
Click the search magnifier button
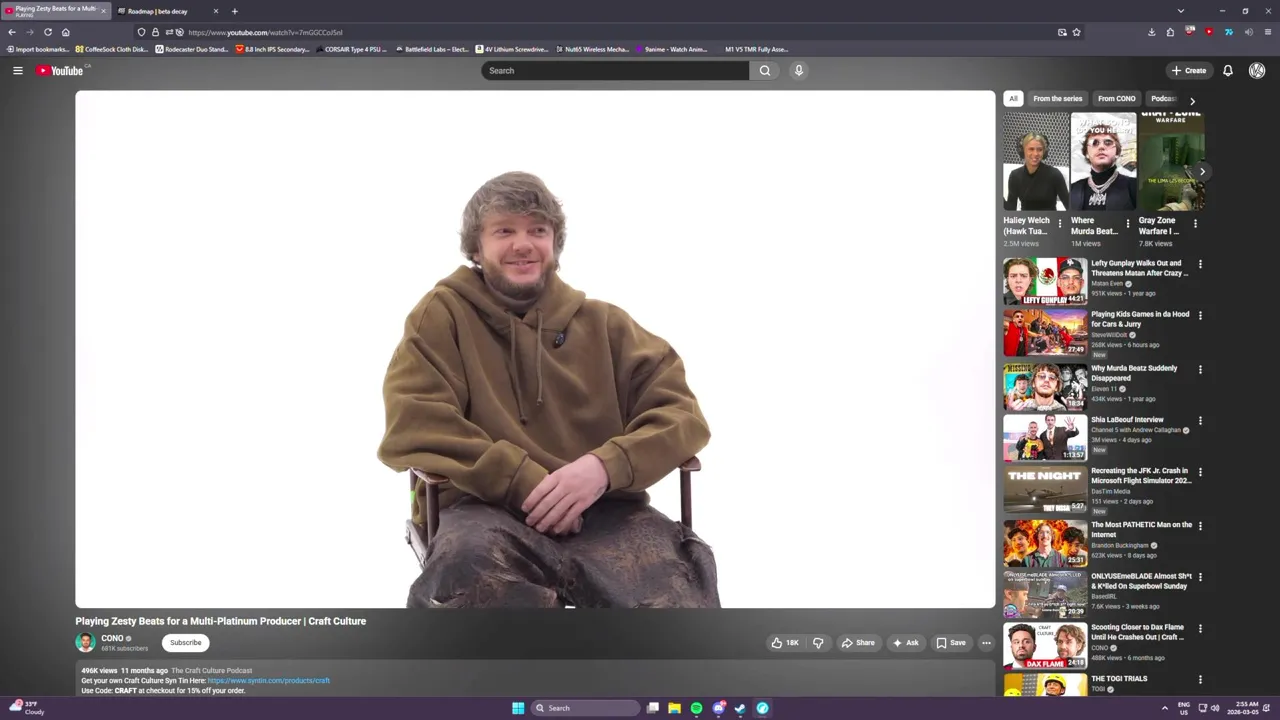(x=765, y=70)
